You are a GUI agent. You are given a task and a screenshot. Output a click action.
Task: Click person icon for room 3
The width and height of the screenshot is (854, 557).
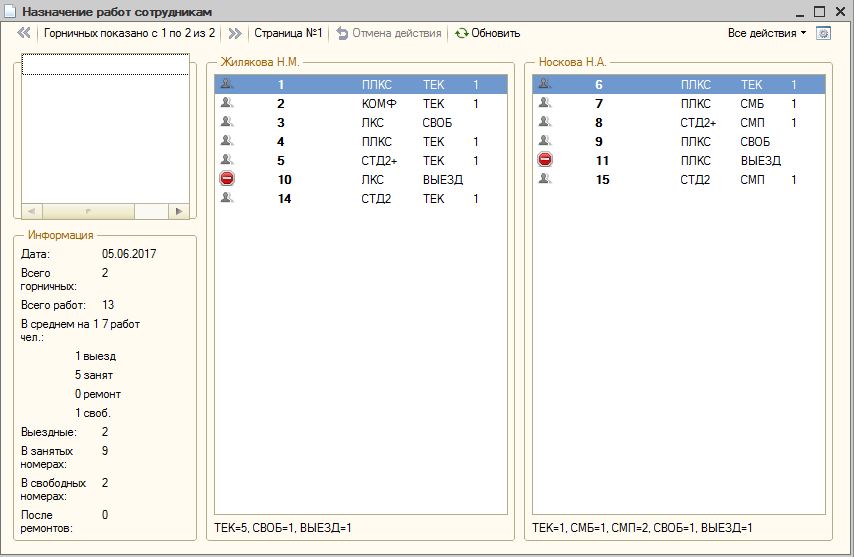[227, 122]
